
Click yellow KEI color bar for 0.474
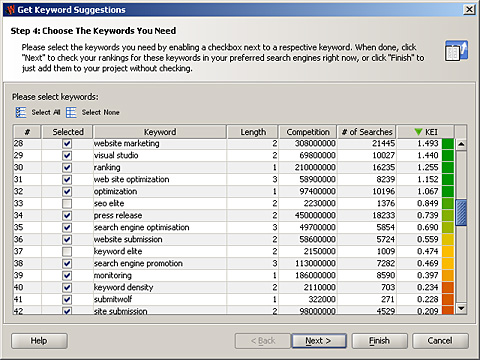pyautogui.click(x=448, y=252)
